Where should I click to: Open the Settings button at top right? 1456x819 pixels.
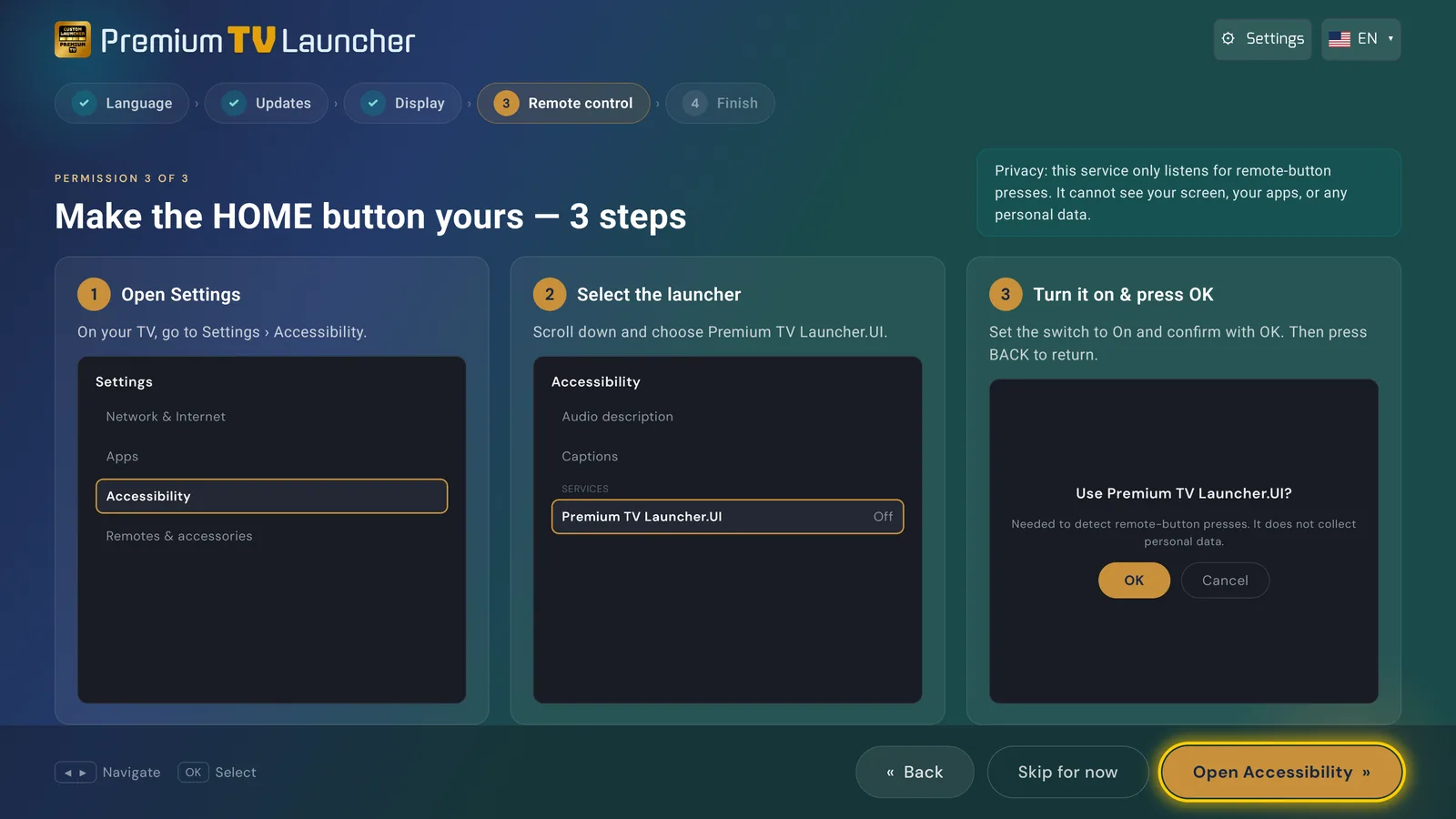(x=1262, y=39)
